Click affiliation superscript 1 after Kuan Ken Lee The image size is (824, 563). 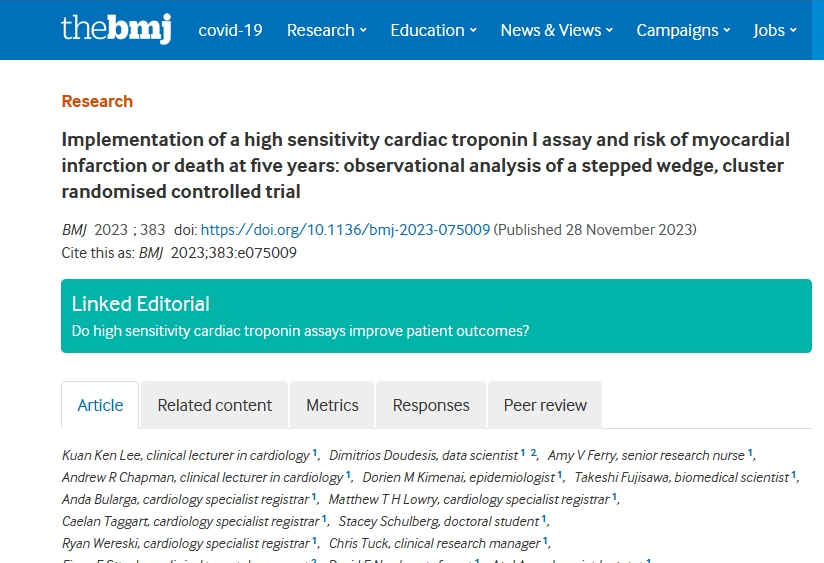click(x=314, y=452)
